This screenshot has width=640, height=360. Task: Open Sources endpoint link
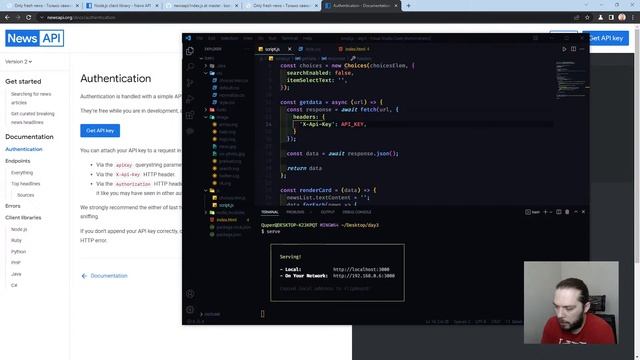pos(26,195)
